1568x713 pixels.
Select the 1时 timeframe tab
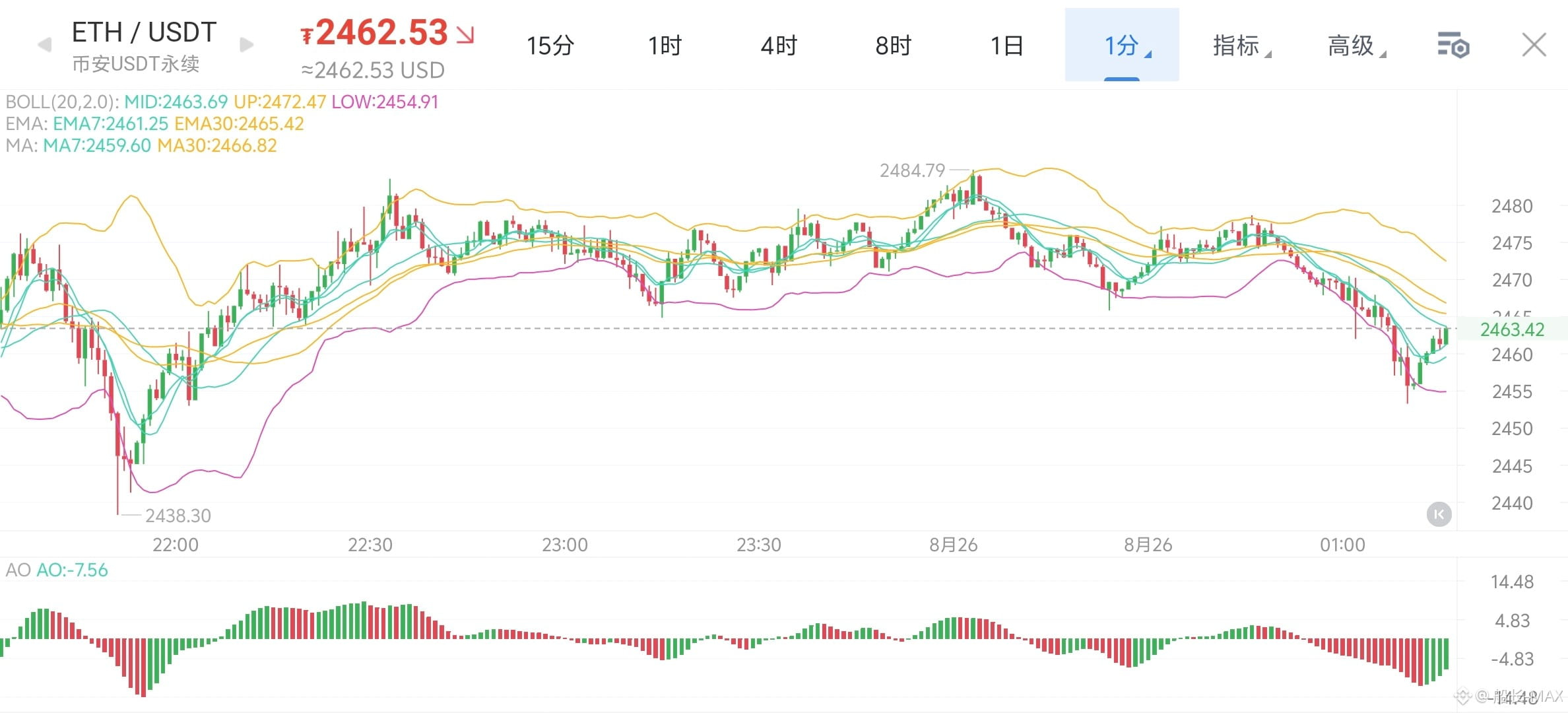tap(665, 46)
